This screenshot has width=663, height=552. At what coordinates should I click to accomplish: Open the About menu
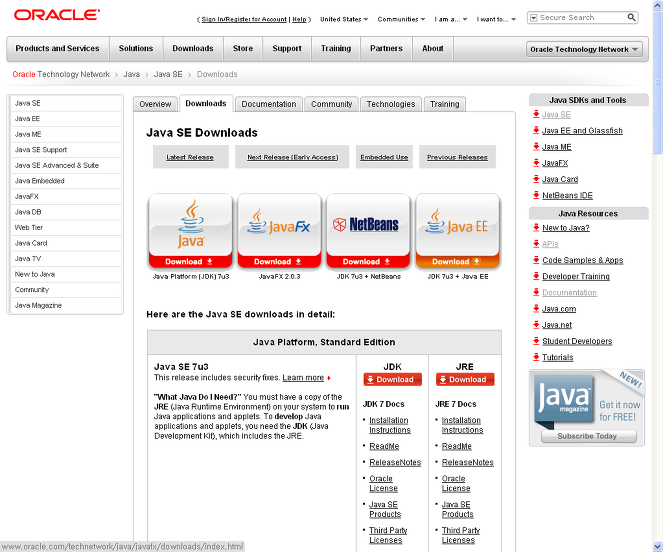433,49
